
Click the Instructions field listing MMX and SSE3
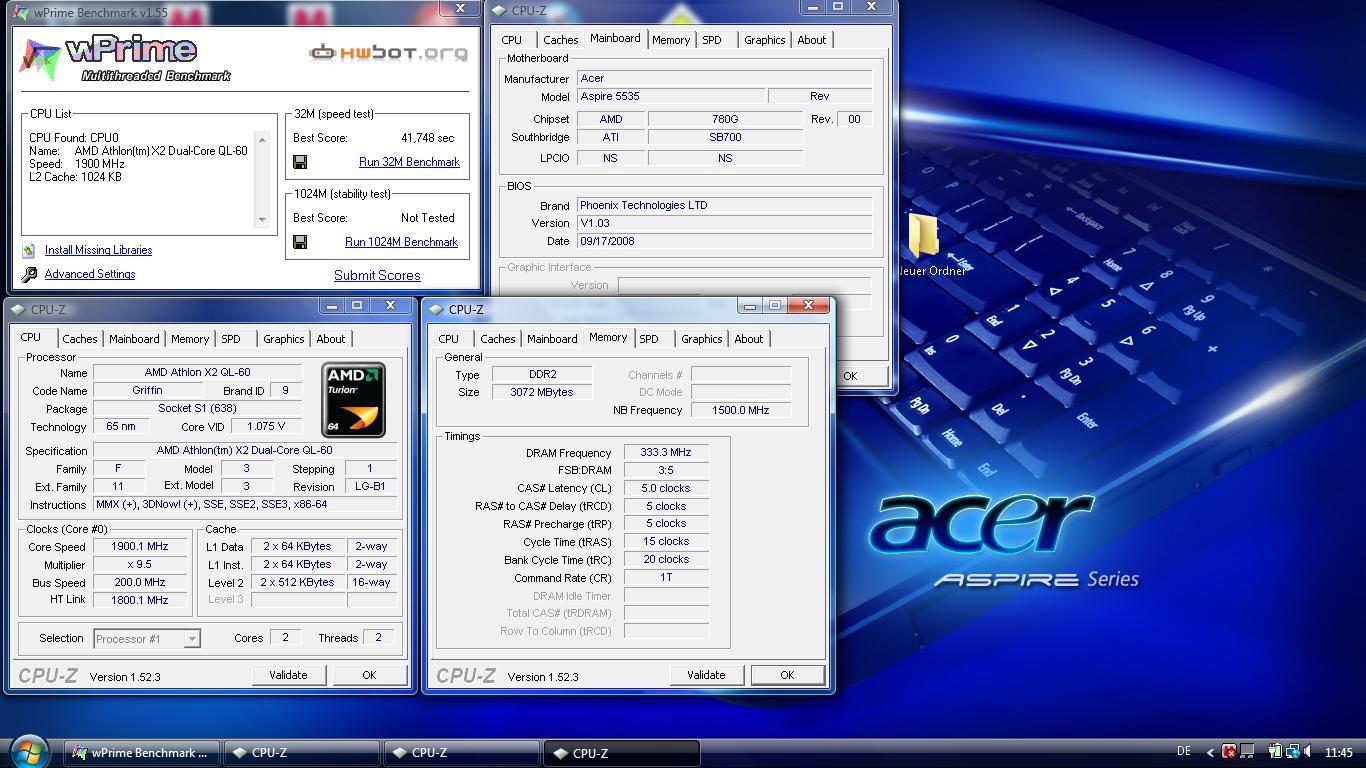[x=245, y=504]
